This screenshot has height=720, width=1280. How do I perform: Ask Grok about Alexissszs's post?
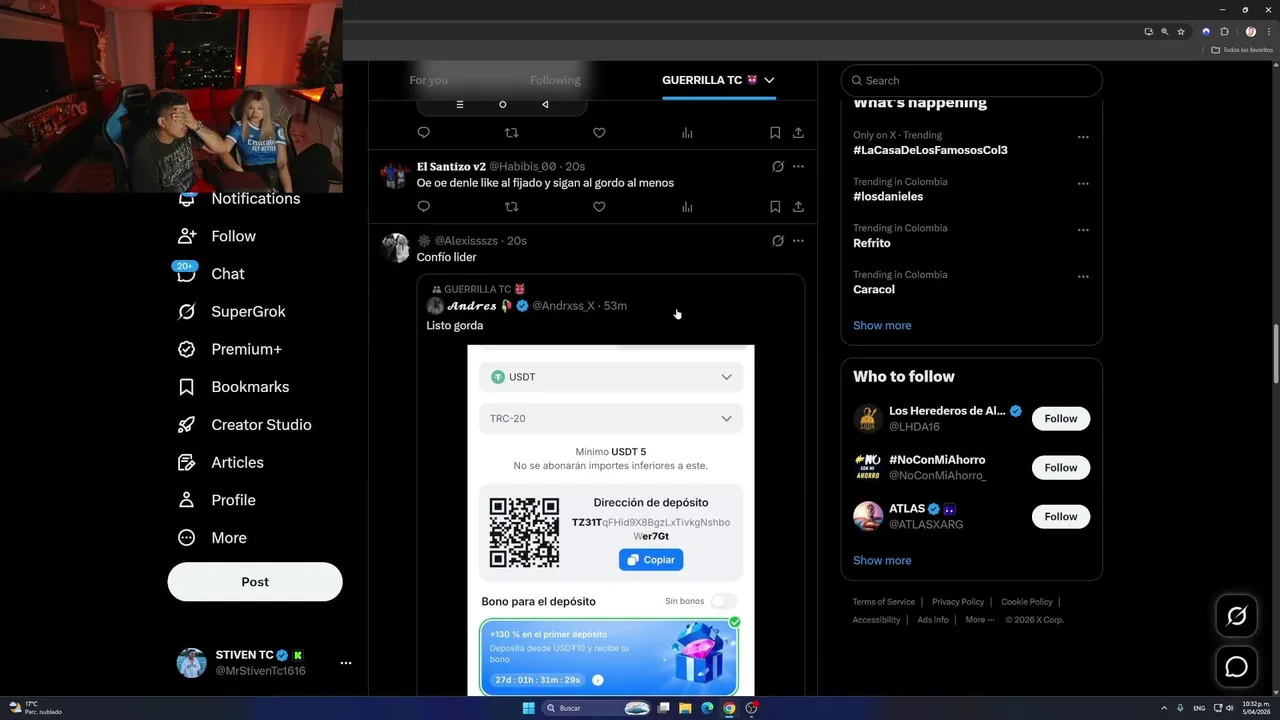point(777,241)
